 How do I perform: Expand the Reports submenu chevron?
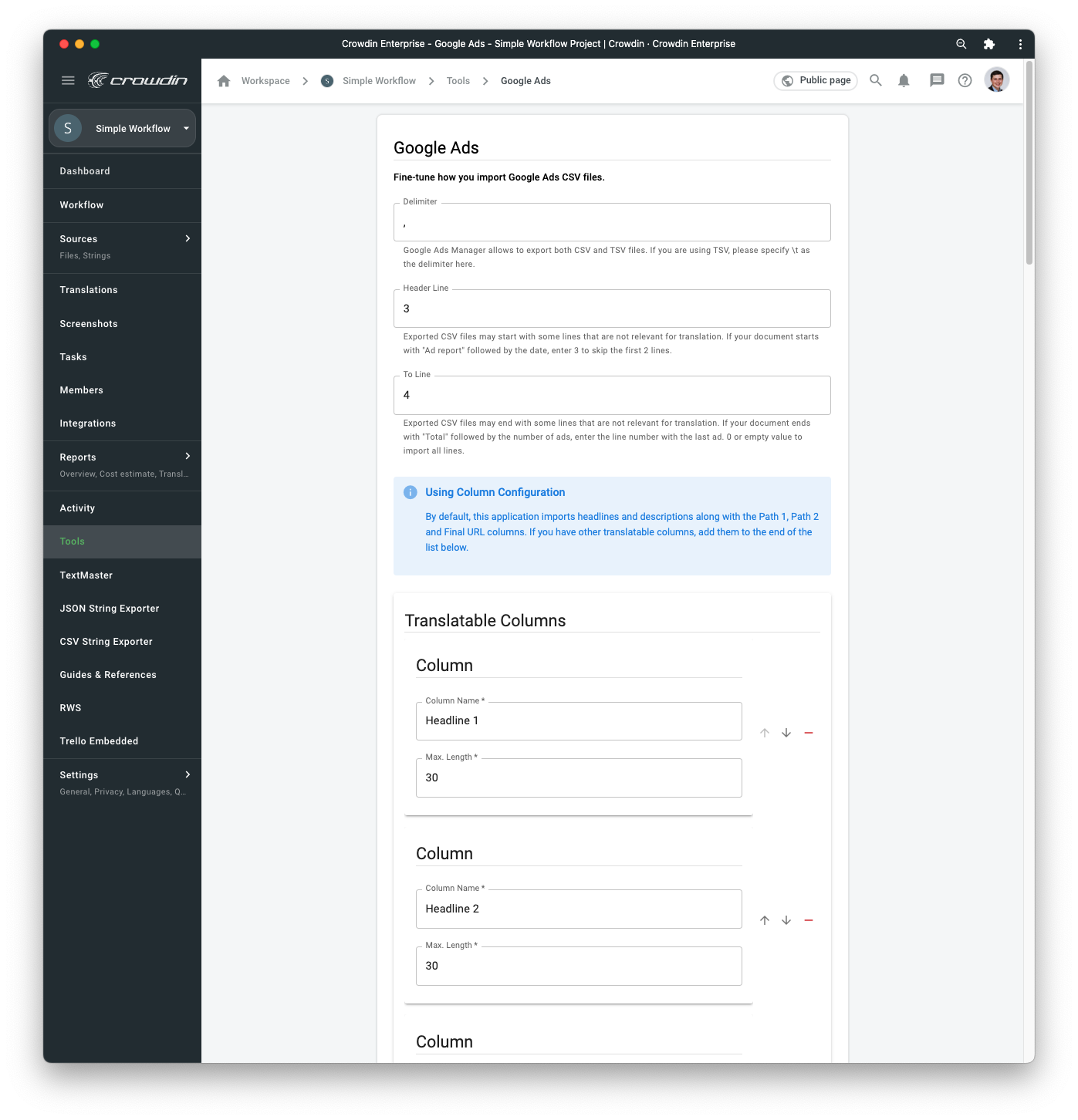[x=188, y=457]
